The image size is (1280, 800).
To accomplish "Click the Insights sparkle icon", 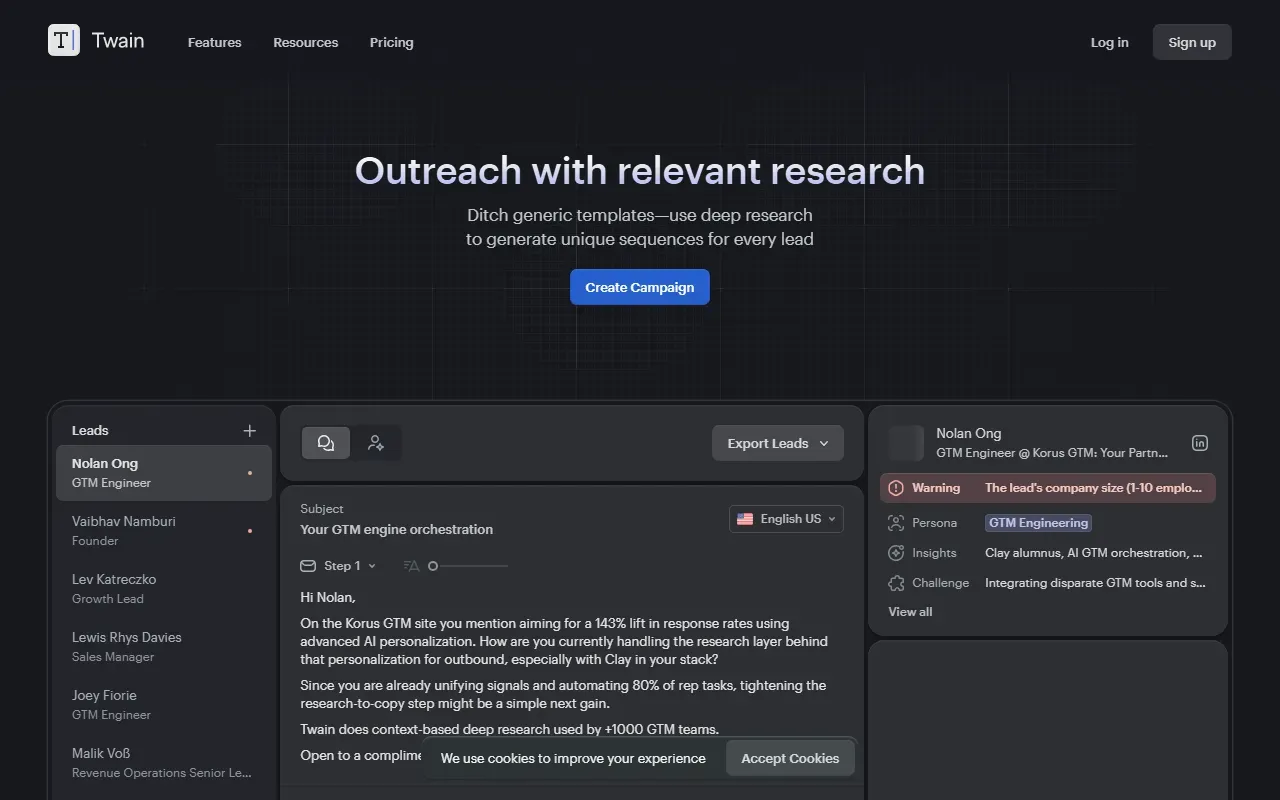I will coord(896,553).
